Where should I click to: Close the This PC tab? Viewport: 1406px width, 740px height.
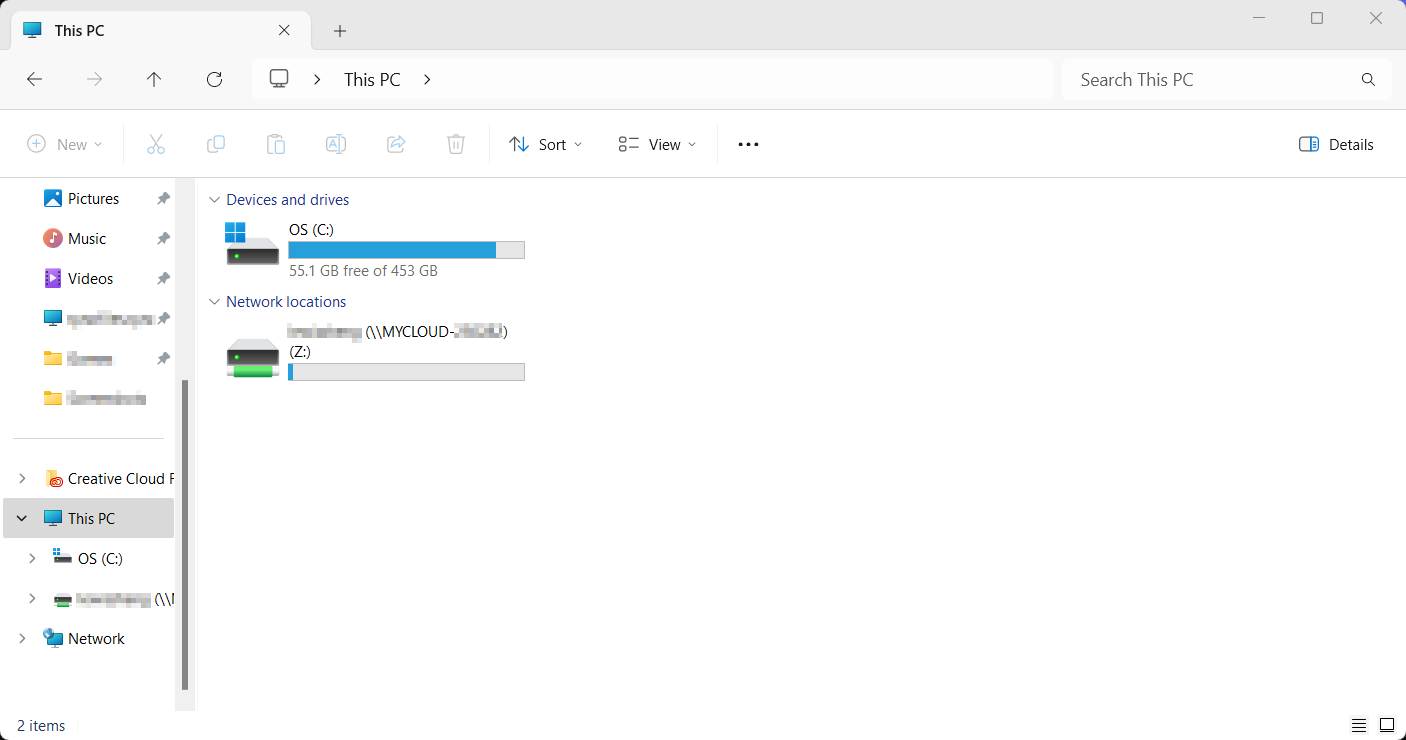284,30
